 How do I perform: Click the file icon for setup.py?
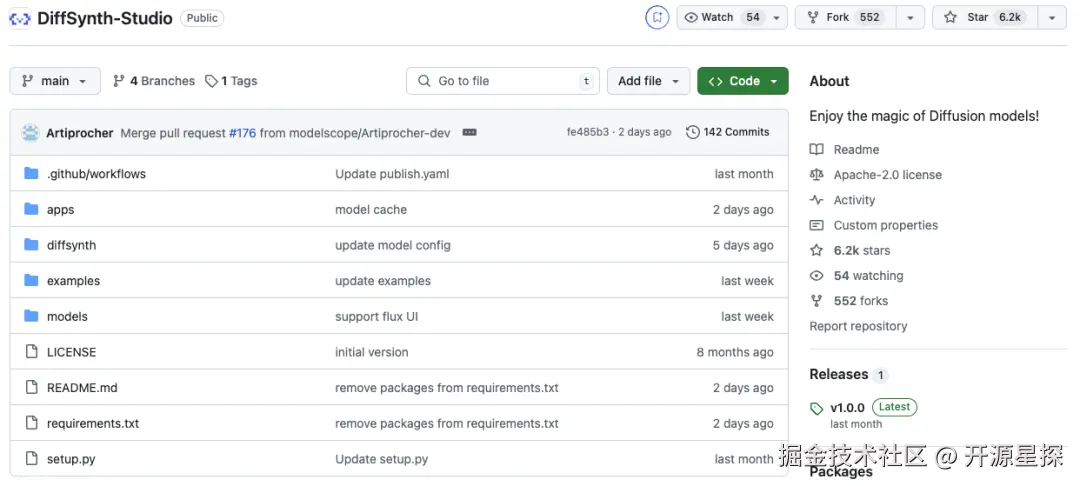[31, 458]
